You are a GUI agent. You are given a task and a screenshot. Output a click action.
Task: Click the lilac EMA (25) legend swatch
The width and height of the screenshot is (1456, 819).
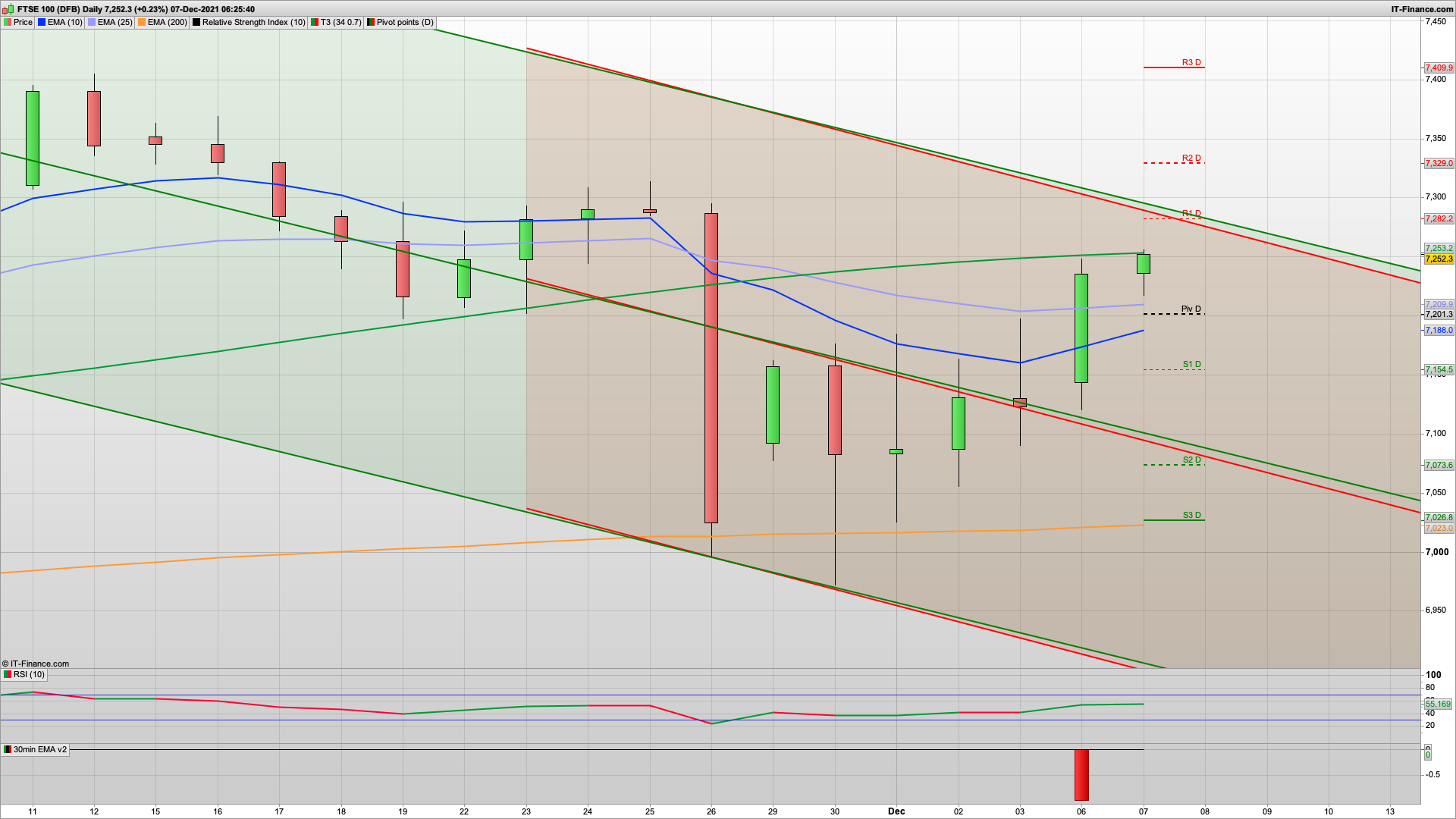(92, 22)
